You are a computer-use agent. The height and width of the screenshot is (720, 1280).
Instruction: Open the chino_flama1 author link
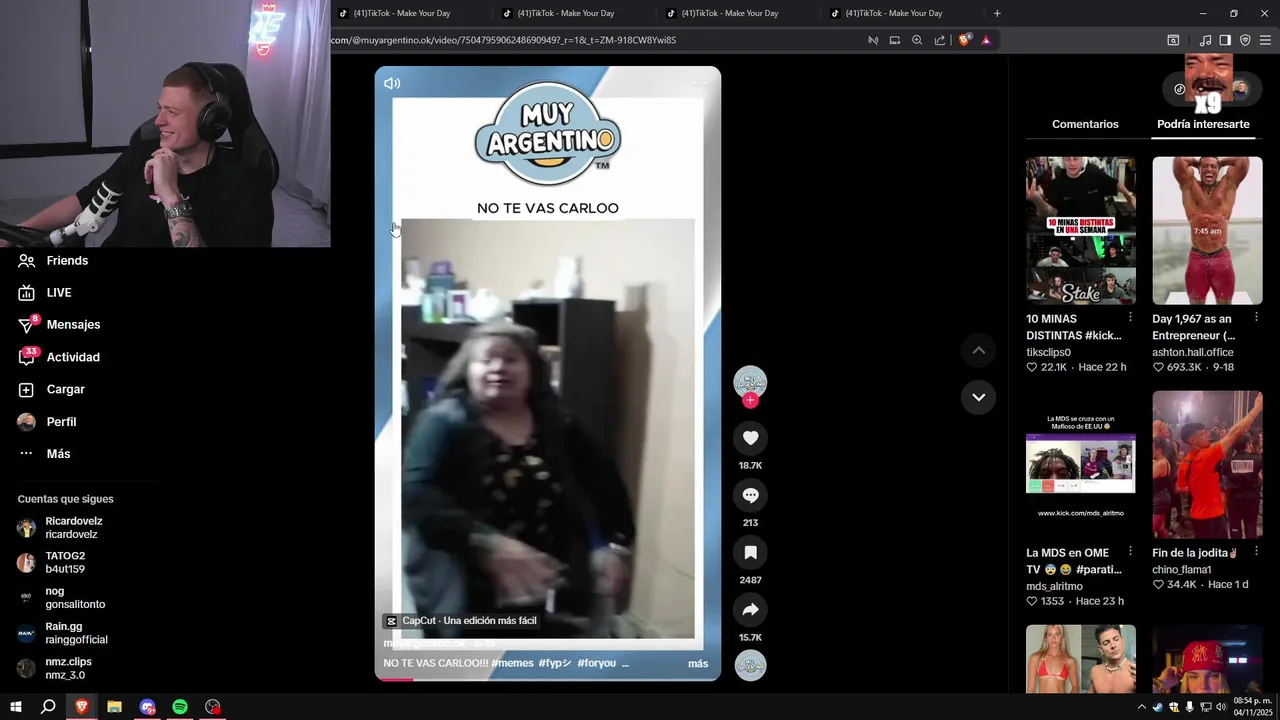click(x=1182, y=570)
